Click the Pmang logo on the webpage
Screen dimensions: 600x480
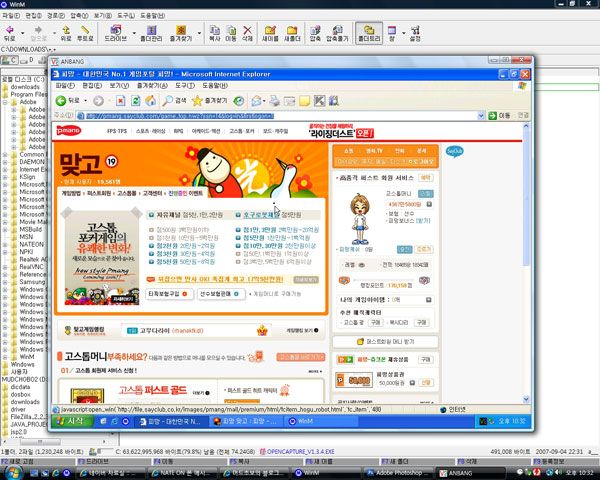68,131
